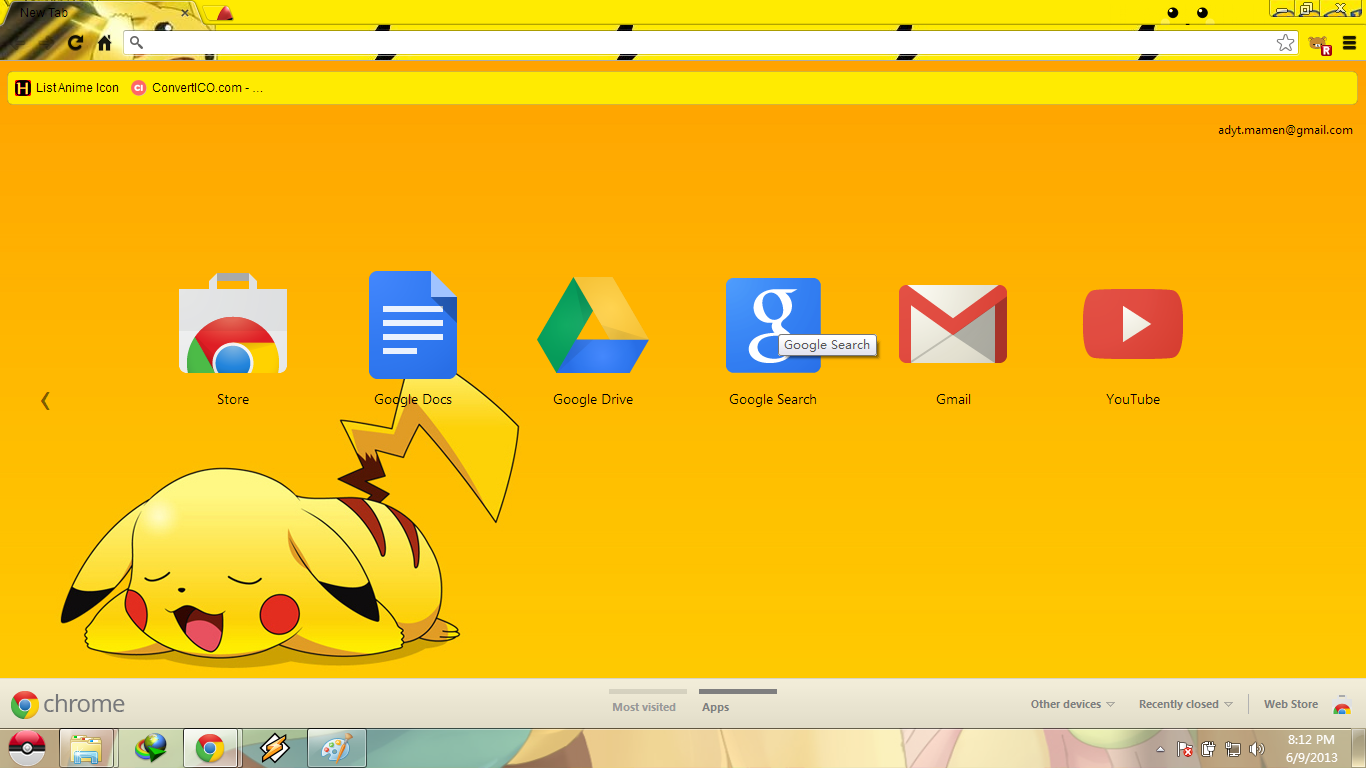Open the Pokeball Start button
1366x768 pixels.
[27, 748]
